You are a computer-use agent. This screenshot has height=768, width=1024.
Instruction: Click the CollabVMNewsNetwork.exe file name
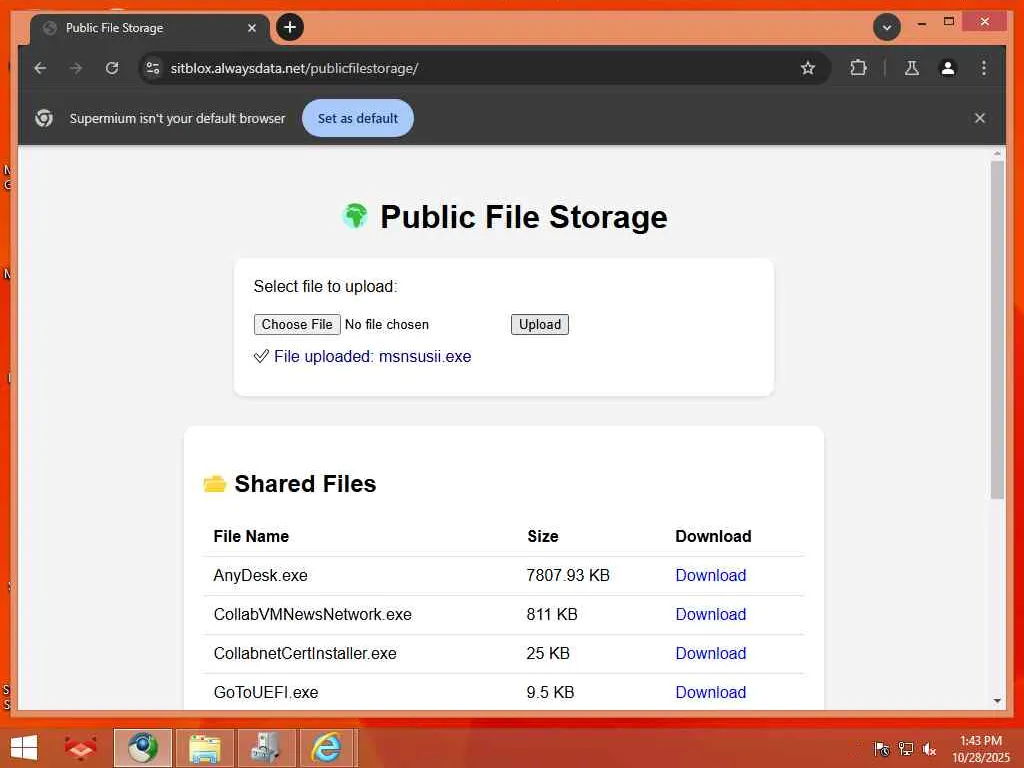point(313,615)
